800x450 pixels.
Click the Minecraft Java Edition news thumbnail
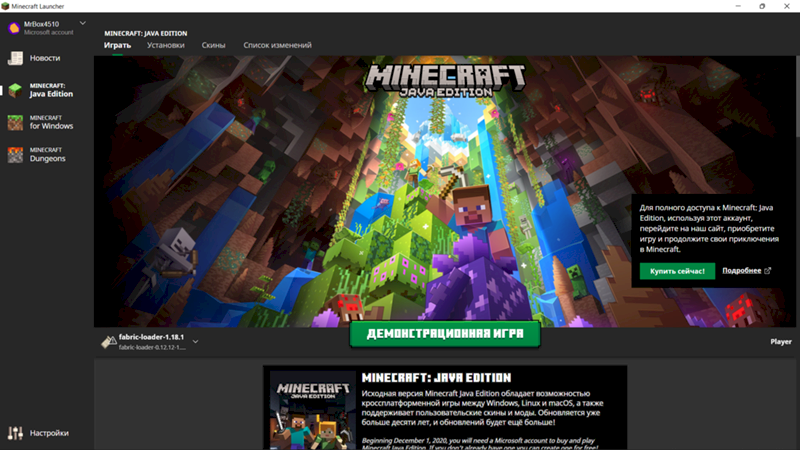pyautogui.click(x=310, y=410)
